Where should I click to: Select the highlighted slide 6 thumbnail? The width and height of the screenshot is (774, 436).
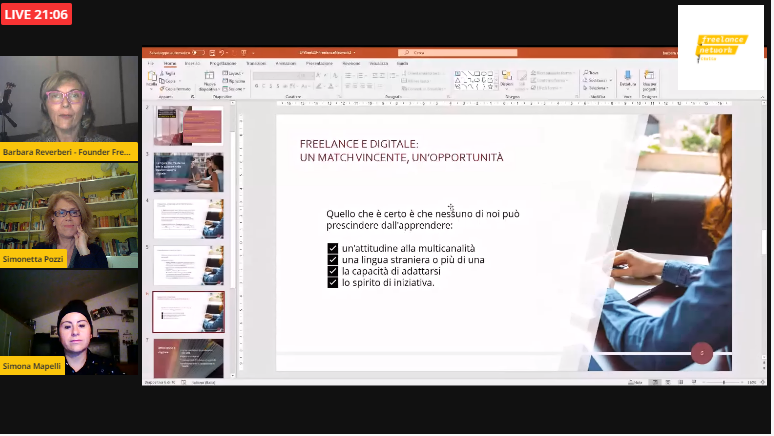click(x=188, y=312)
